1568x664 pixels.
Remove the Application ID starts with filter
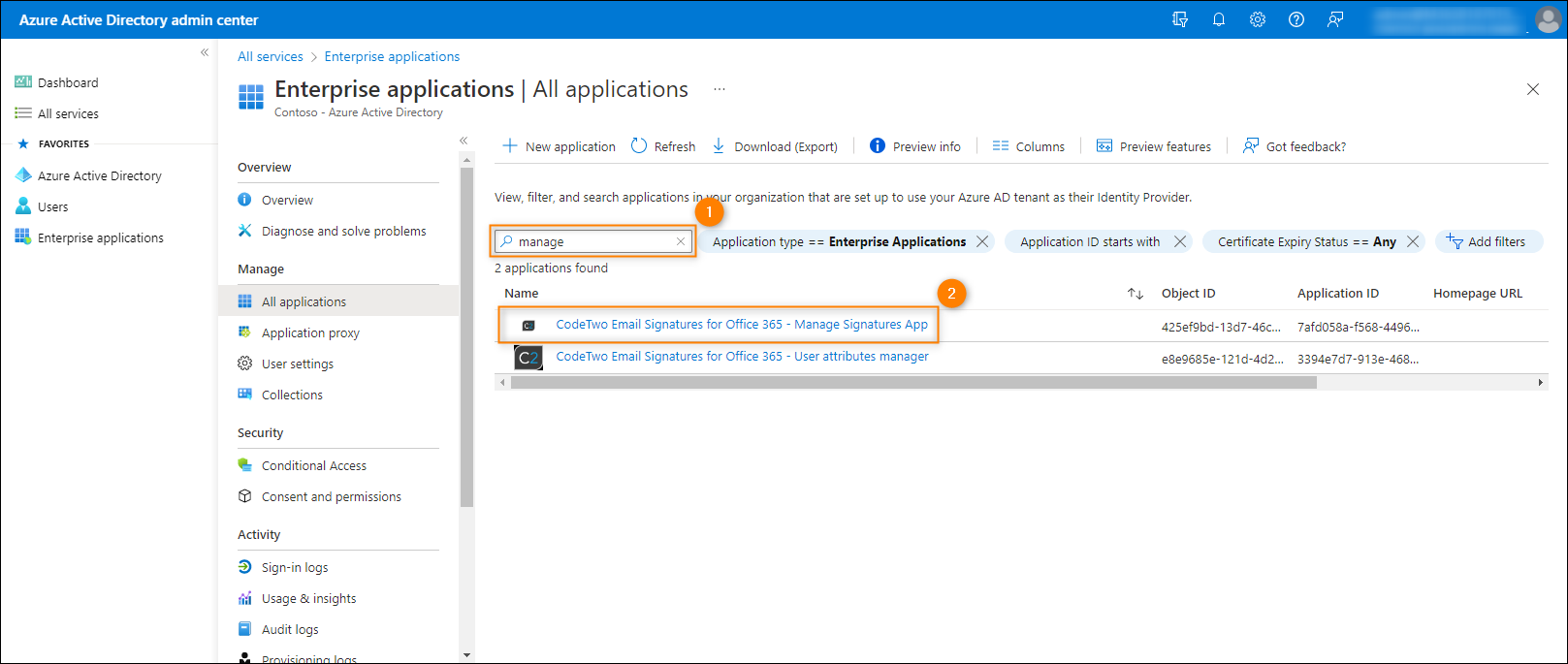pyautogui.click(x=1180, y=241)
